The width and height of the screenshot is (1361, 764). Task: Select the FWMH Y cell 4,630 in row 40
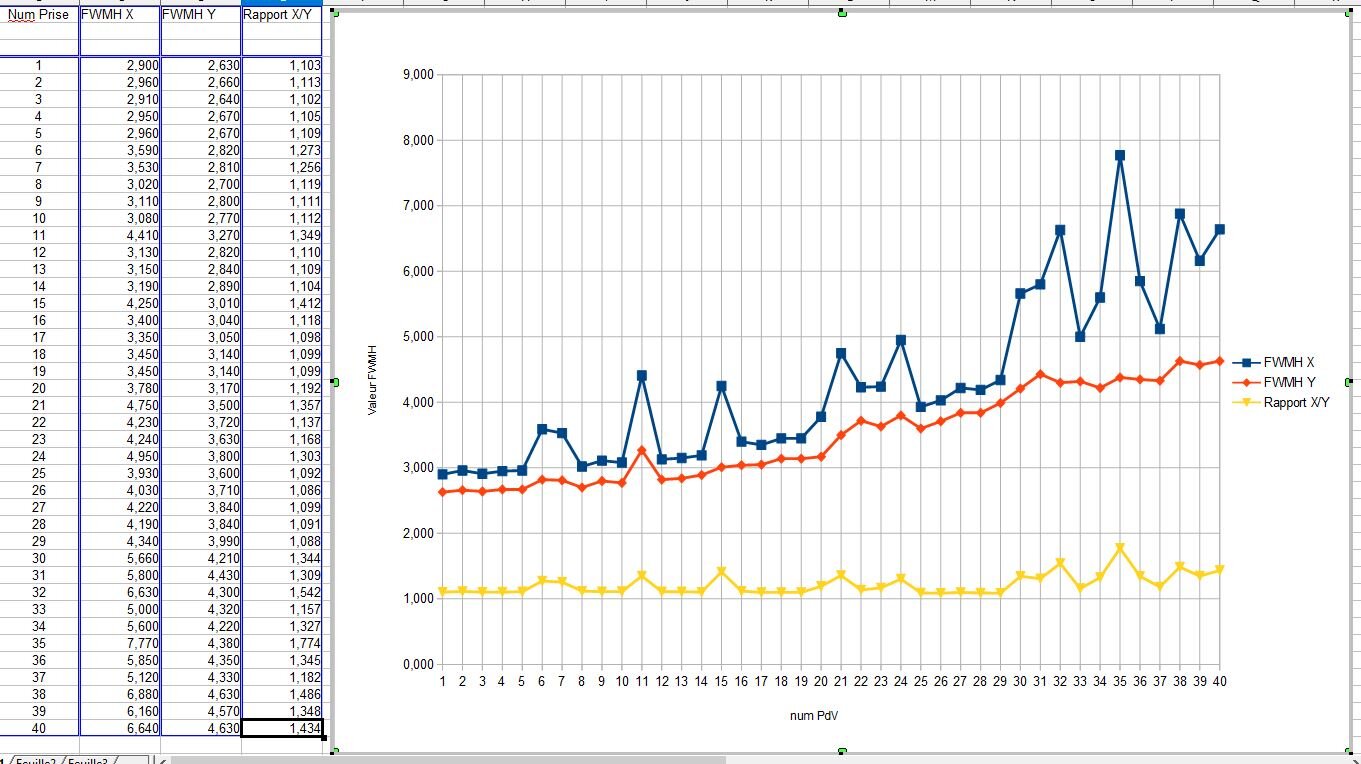coord(201,728)
